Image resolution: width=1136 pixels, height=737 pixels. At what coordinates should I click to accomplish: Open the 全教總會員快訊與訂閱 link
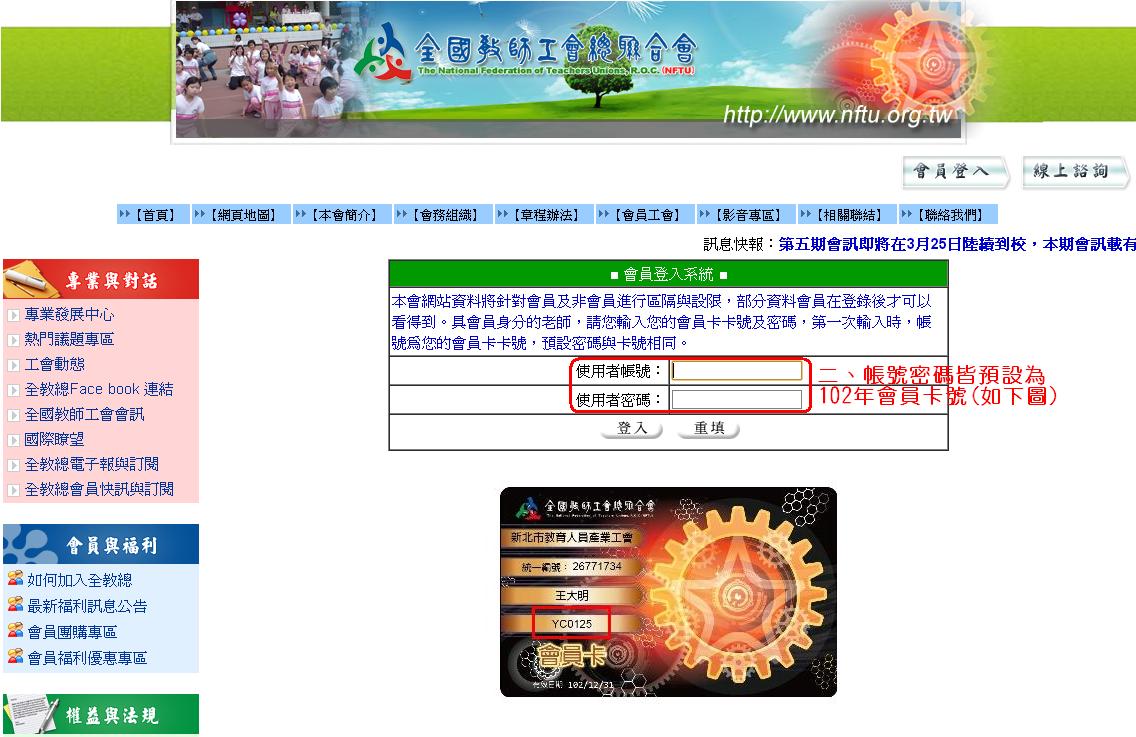click(99, 489)
